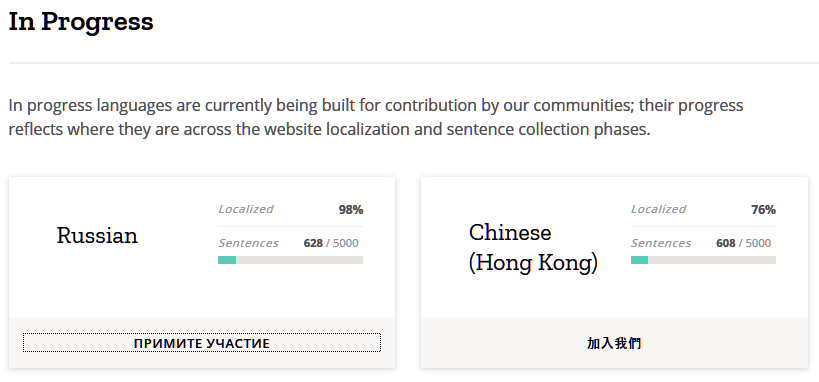Click the 98% localized value
819x382 pixels.
click(x=351, y=210)
